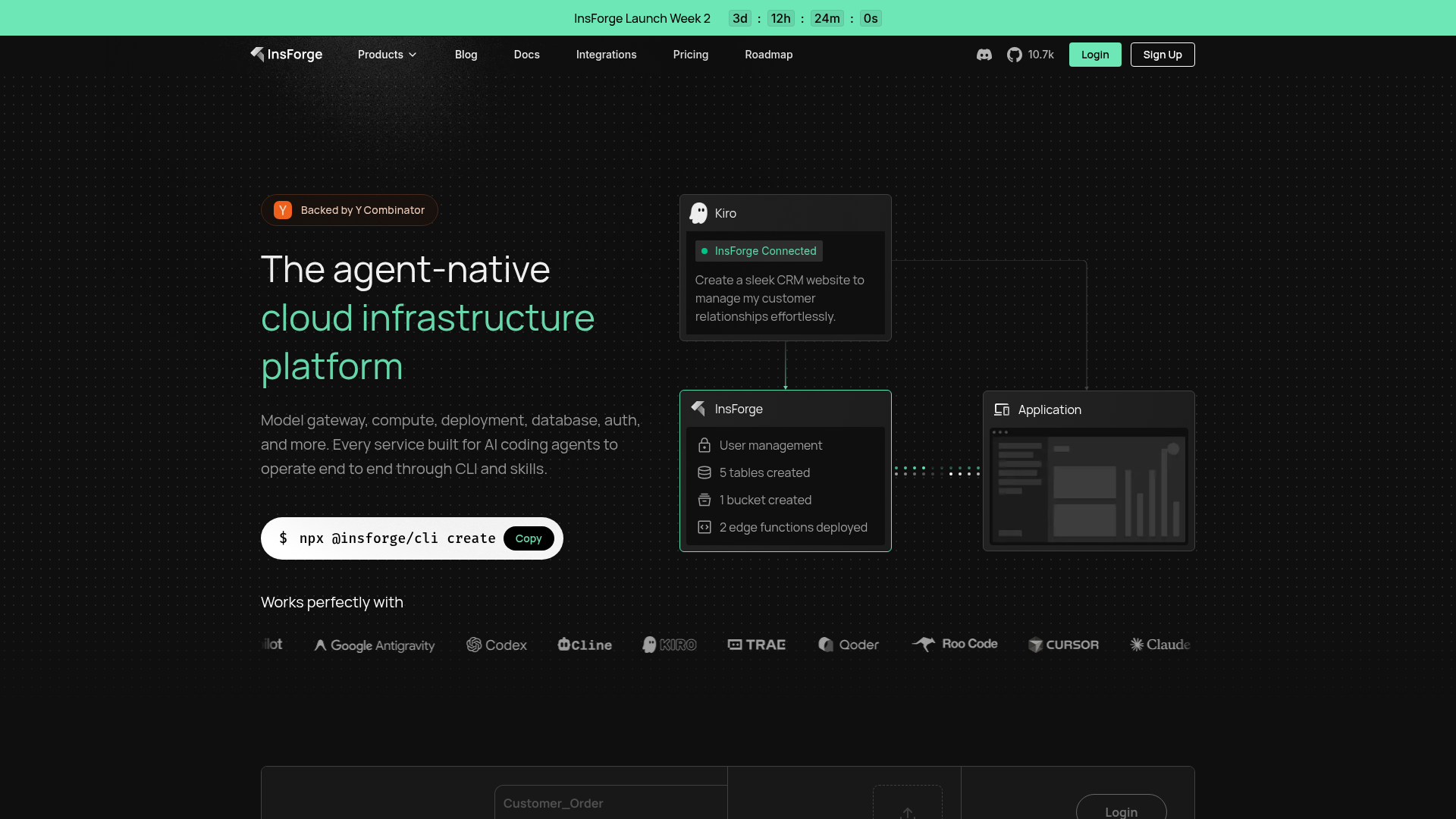The height and width of the screenshot is (819, 1456).
Task: Click the InsForge Launch Week 2 banner text
Action: coord(642,18)
